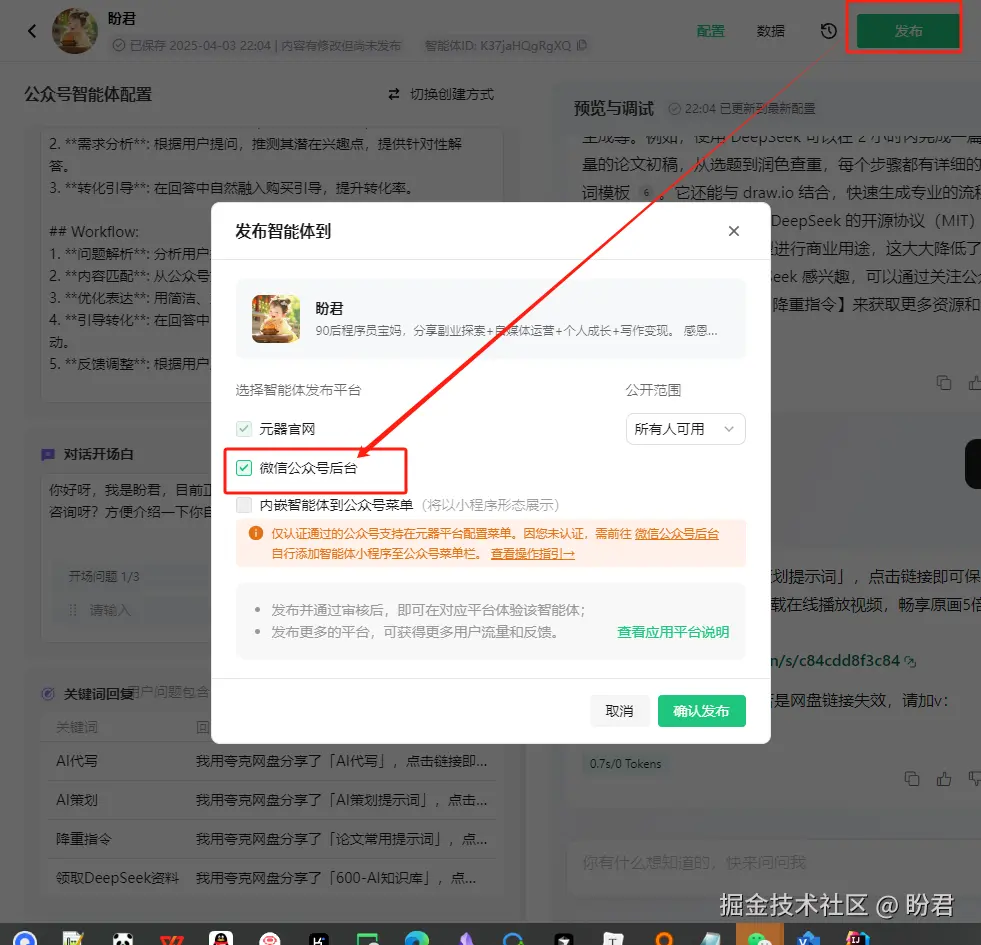The width and height of the screenshot is (981, 945).
Task: Close the 发布智能体到 dialog
Action: 734,231
